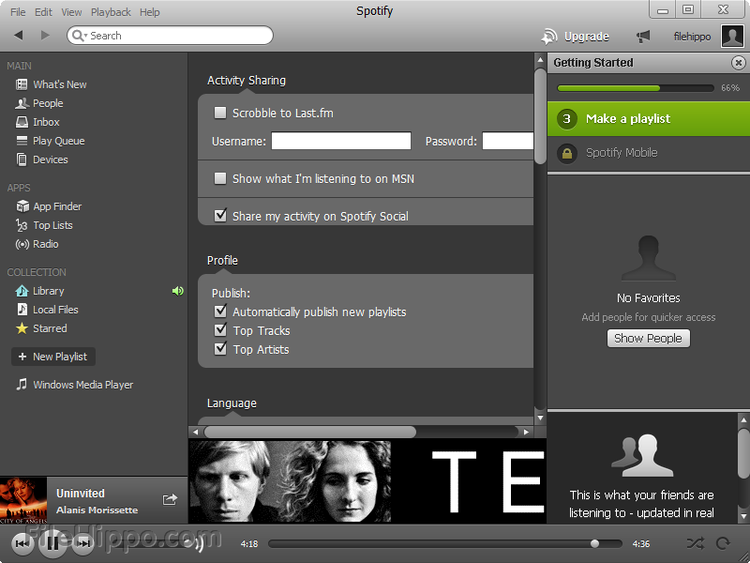750x563 pixels.
Task: Click the back navigation arrow
Action: coord(18,35)
